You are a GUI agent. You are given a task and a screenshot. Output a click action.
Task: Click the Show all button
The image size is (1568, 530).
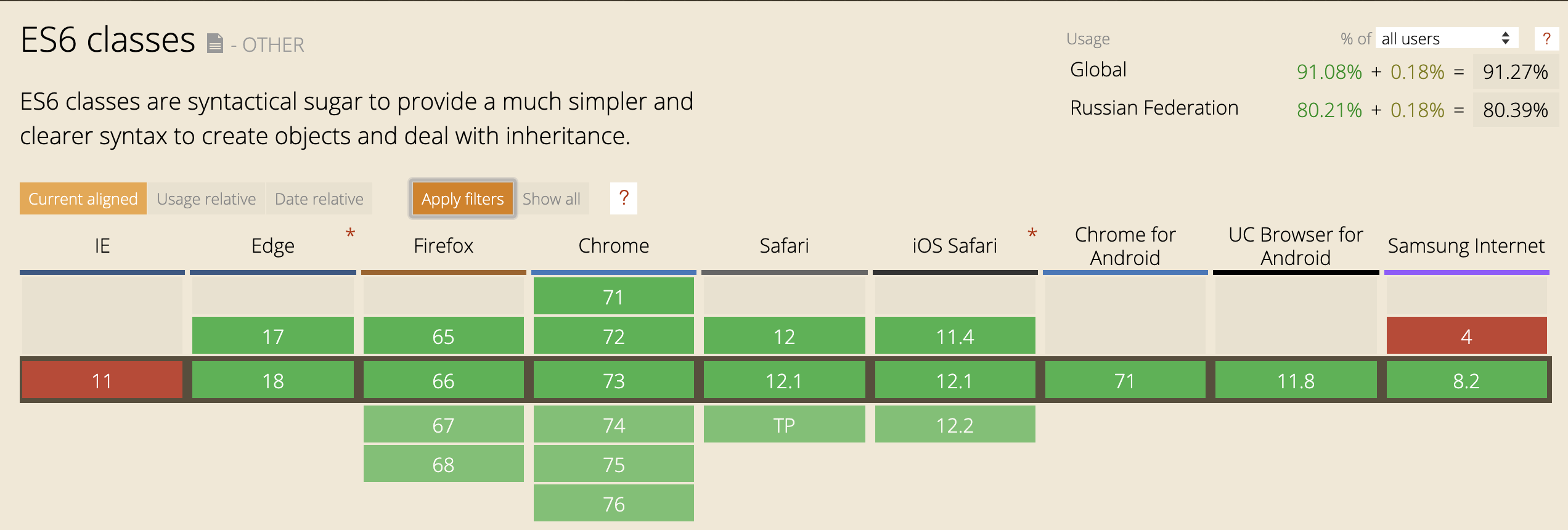pos(552,198)
